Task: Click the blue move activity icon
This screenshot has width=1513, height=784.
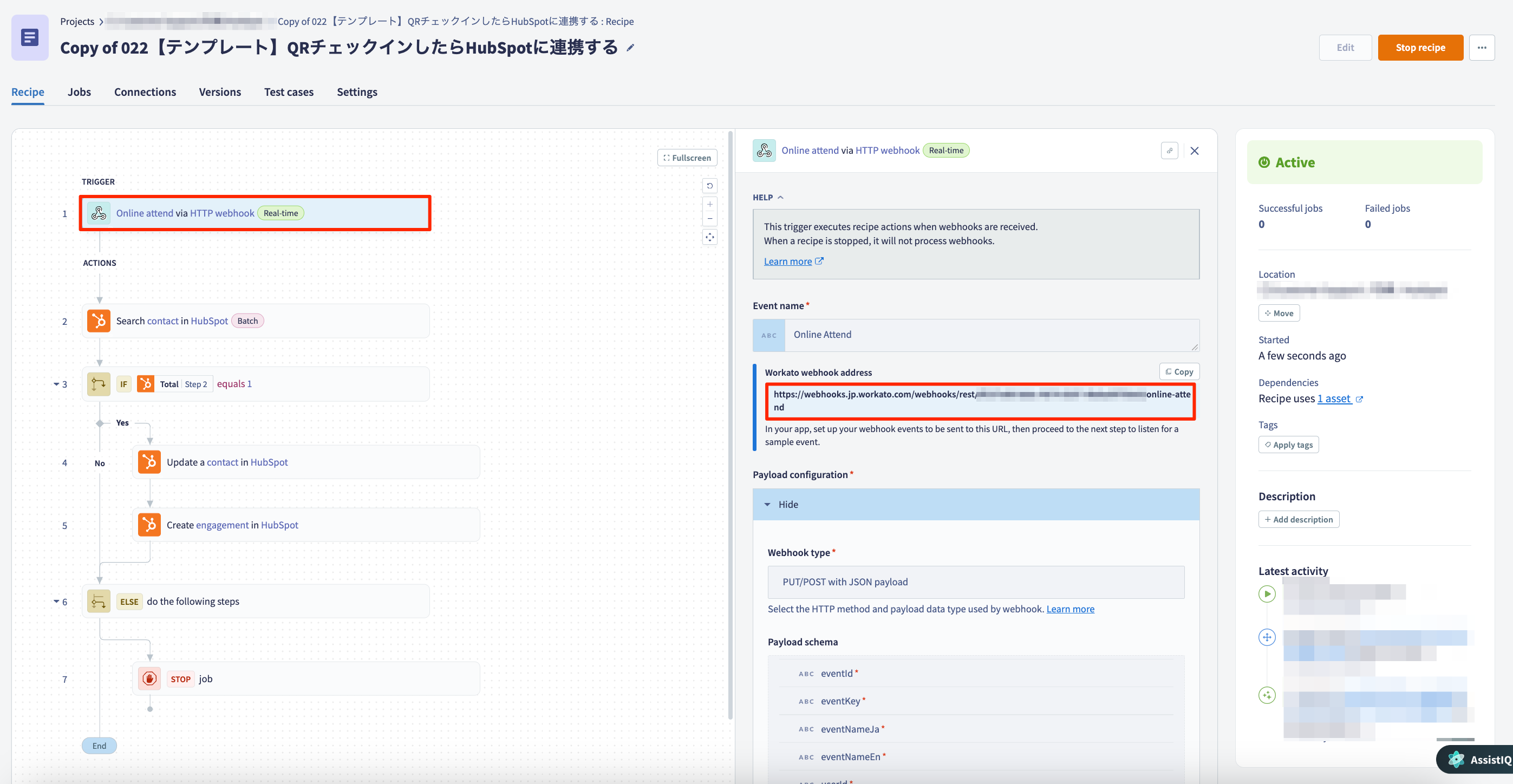Action: click(x=1267, y=637)
